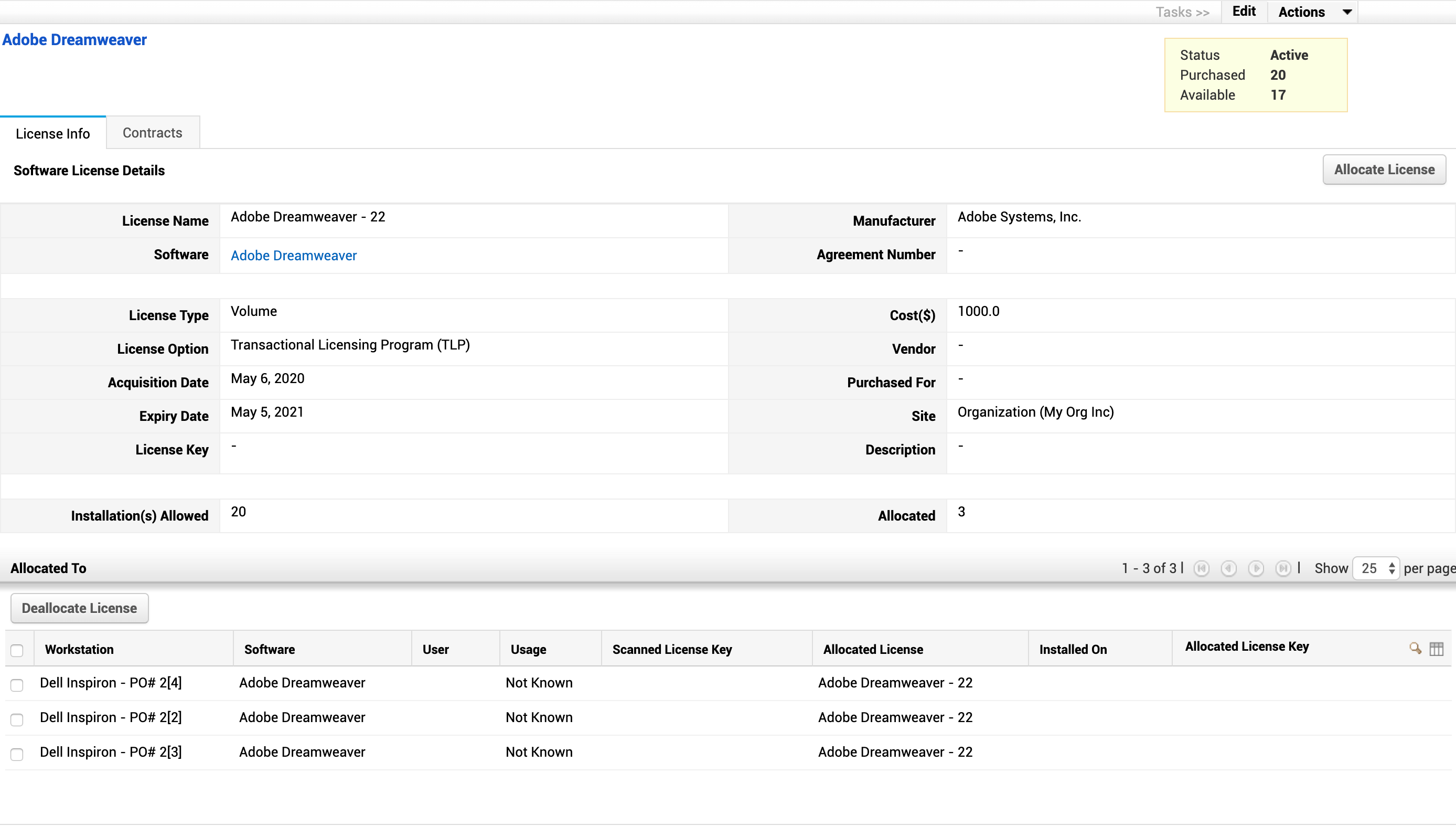1456x826 pixels.
Task: Click the search icon in table header
Action: pos(1415,648)
